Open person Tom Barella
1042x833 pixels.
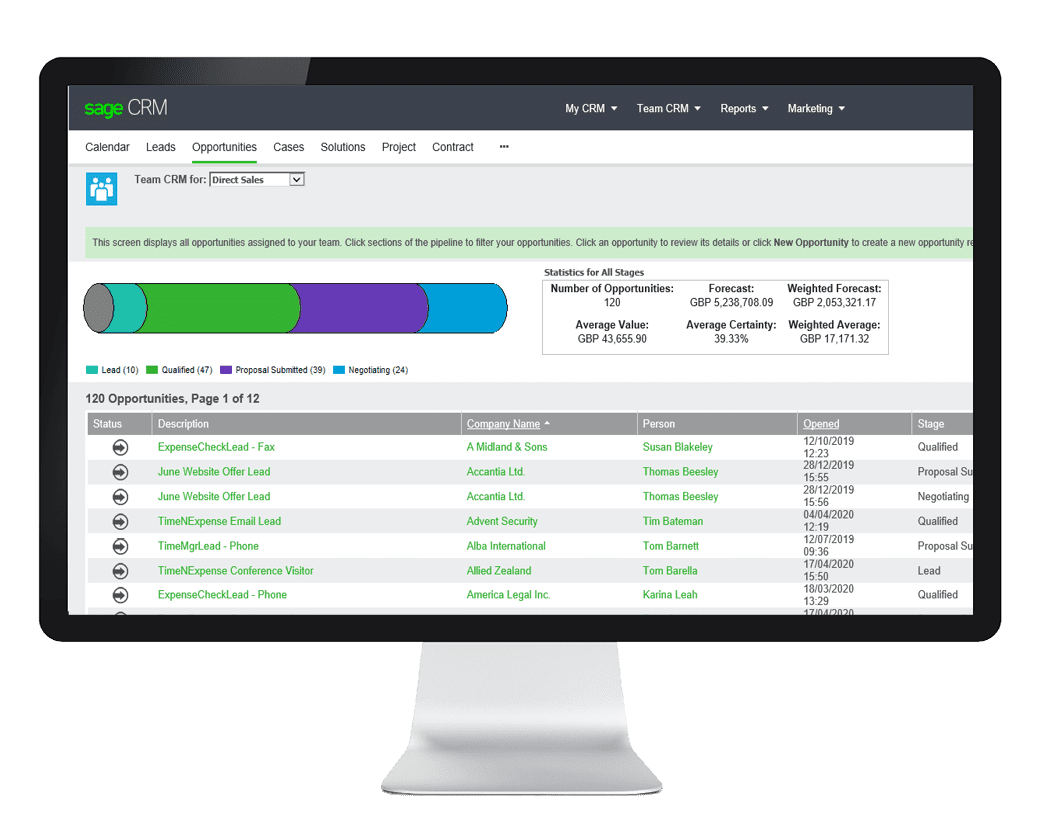click(670, 570)
